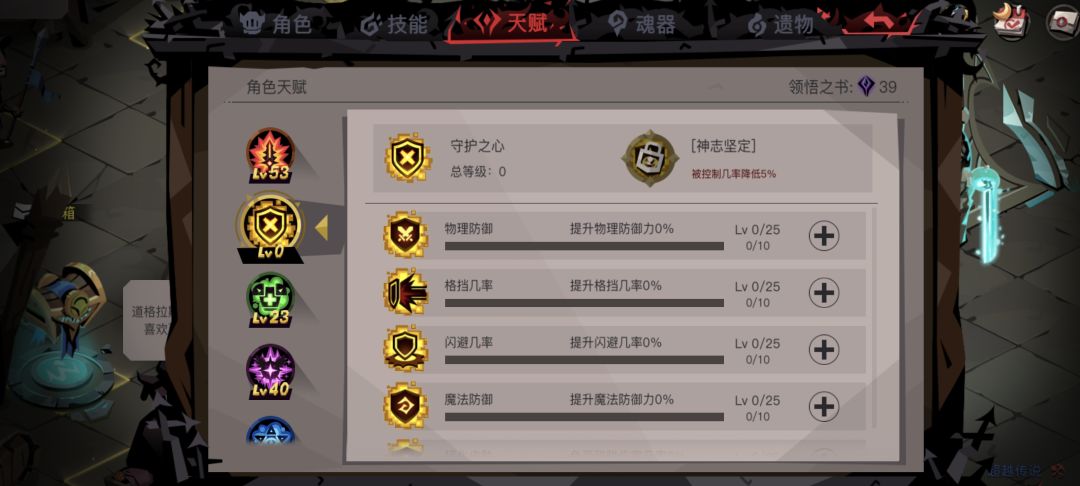The image size is (1080, 486).
Task: Switch to the 角色 tab
Action: point(276,23)
